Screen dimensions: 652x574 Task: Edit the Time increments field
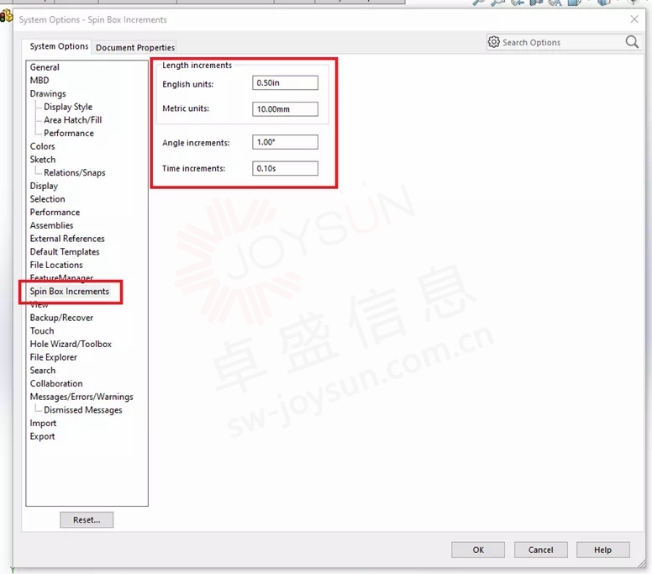285,168
